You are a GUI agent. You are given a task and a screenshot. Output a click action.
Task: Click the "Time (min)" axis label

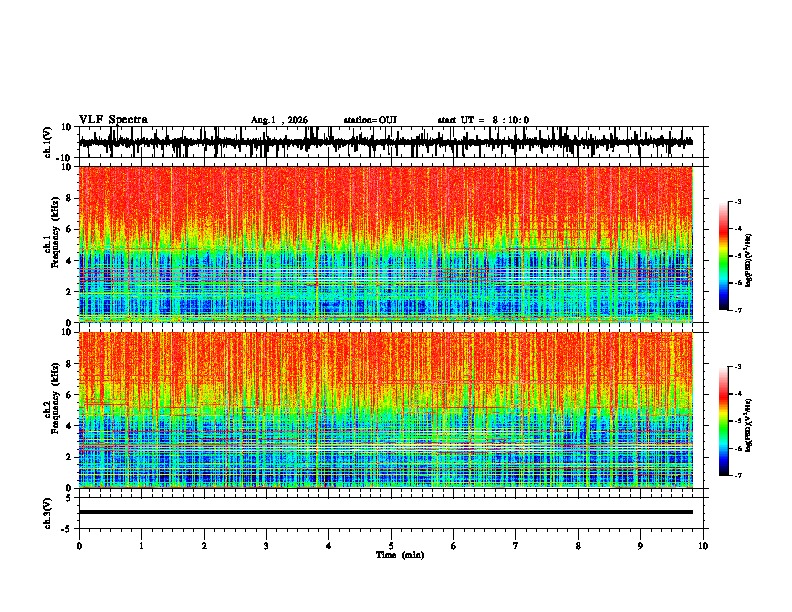coord(400,555)
